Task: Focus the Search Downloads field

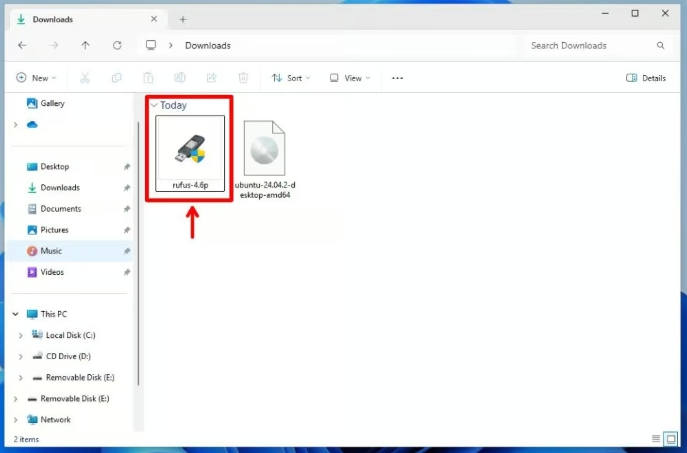Action: pos(597,46)
